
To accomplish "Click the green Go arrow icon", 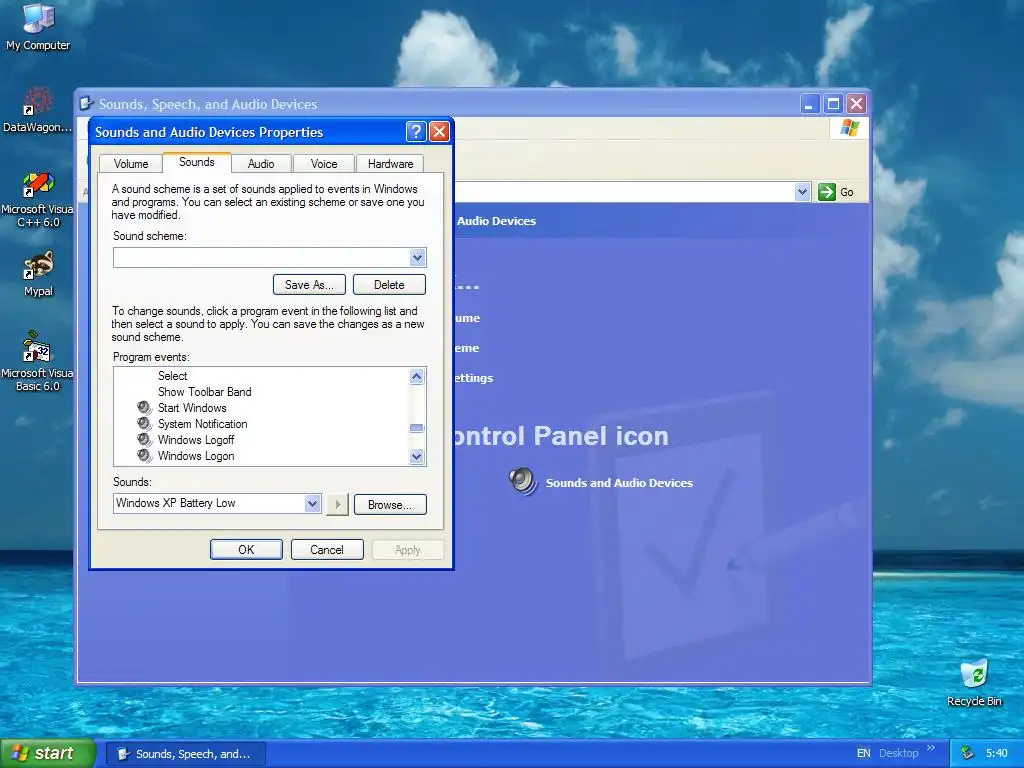I will coord(827,192).
